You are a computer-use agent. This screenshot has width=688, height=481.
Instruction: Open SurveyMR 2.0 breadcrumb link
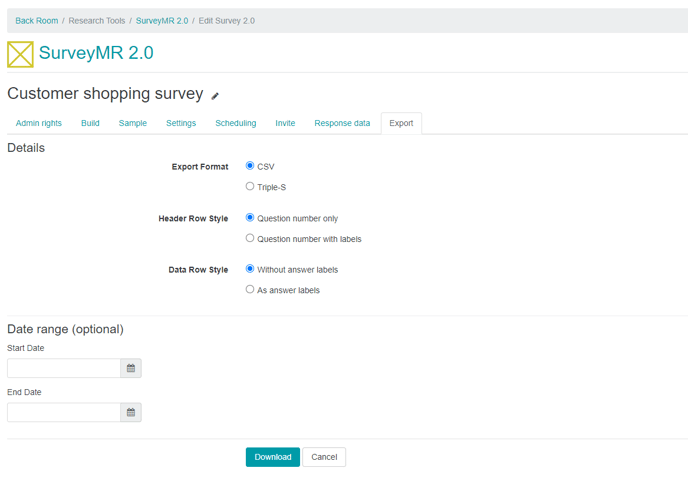pyautogui.click(x=162, y=21)
